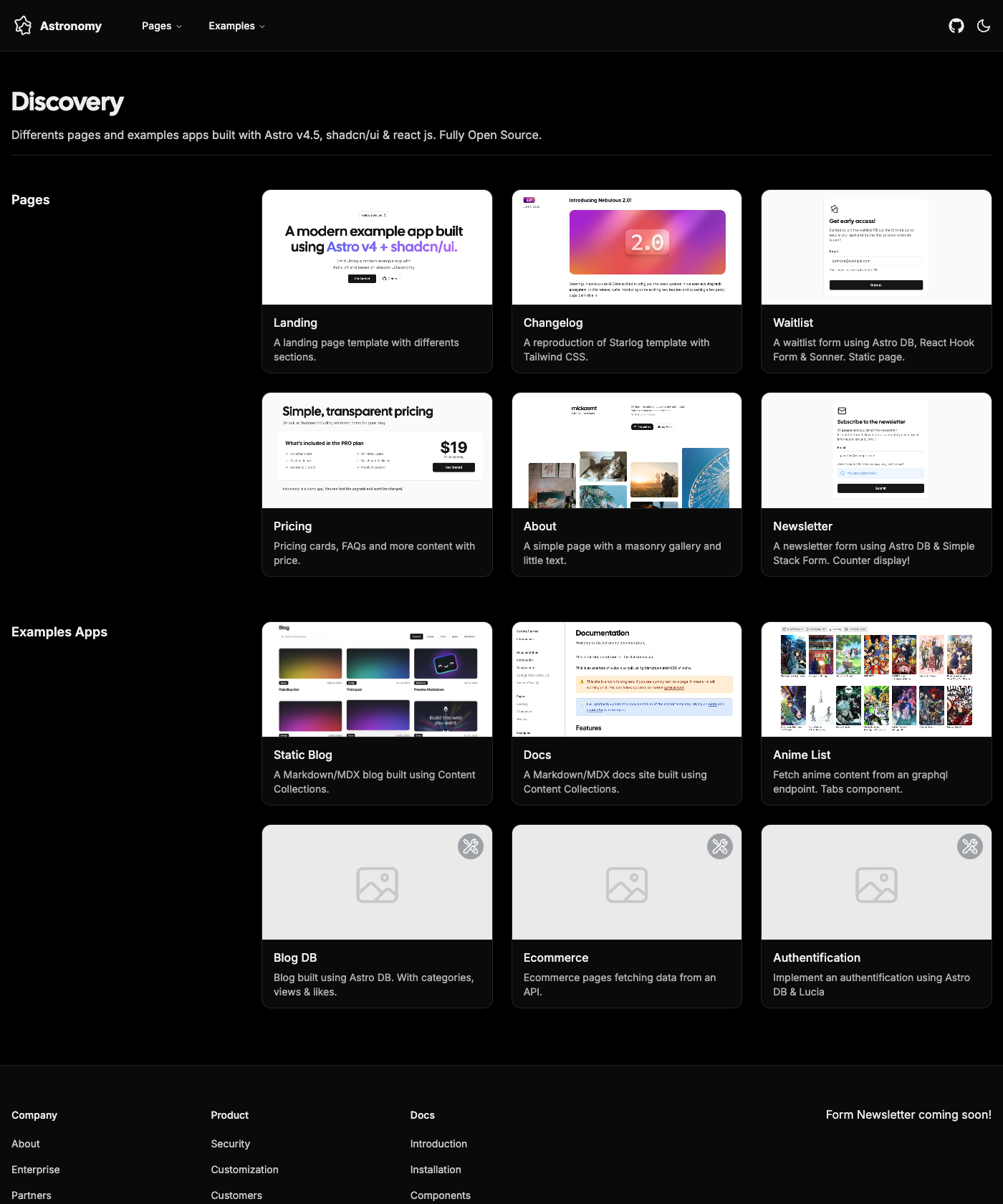Select the Pricing card title
Viewport: 1003px width, 1204px height.
pos(292,526)
